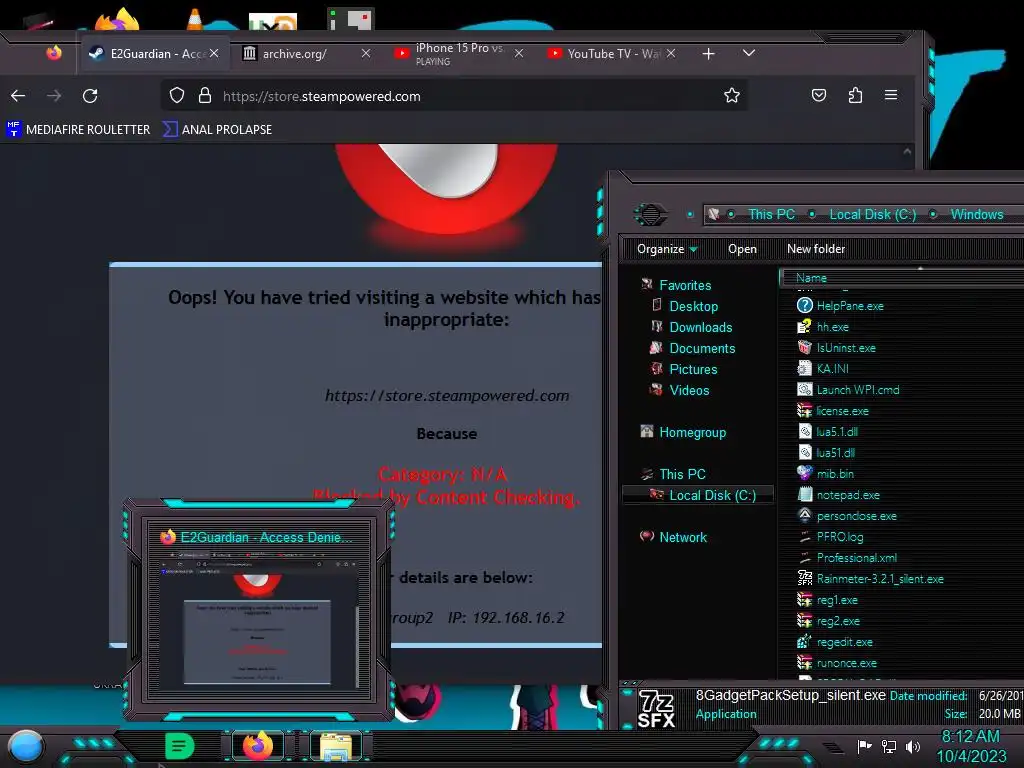This screenshot has width=1024, height=768.
Task: Select lua51.dll file icon
Action: (x=805, y=453)
